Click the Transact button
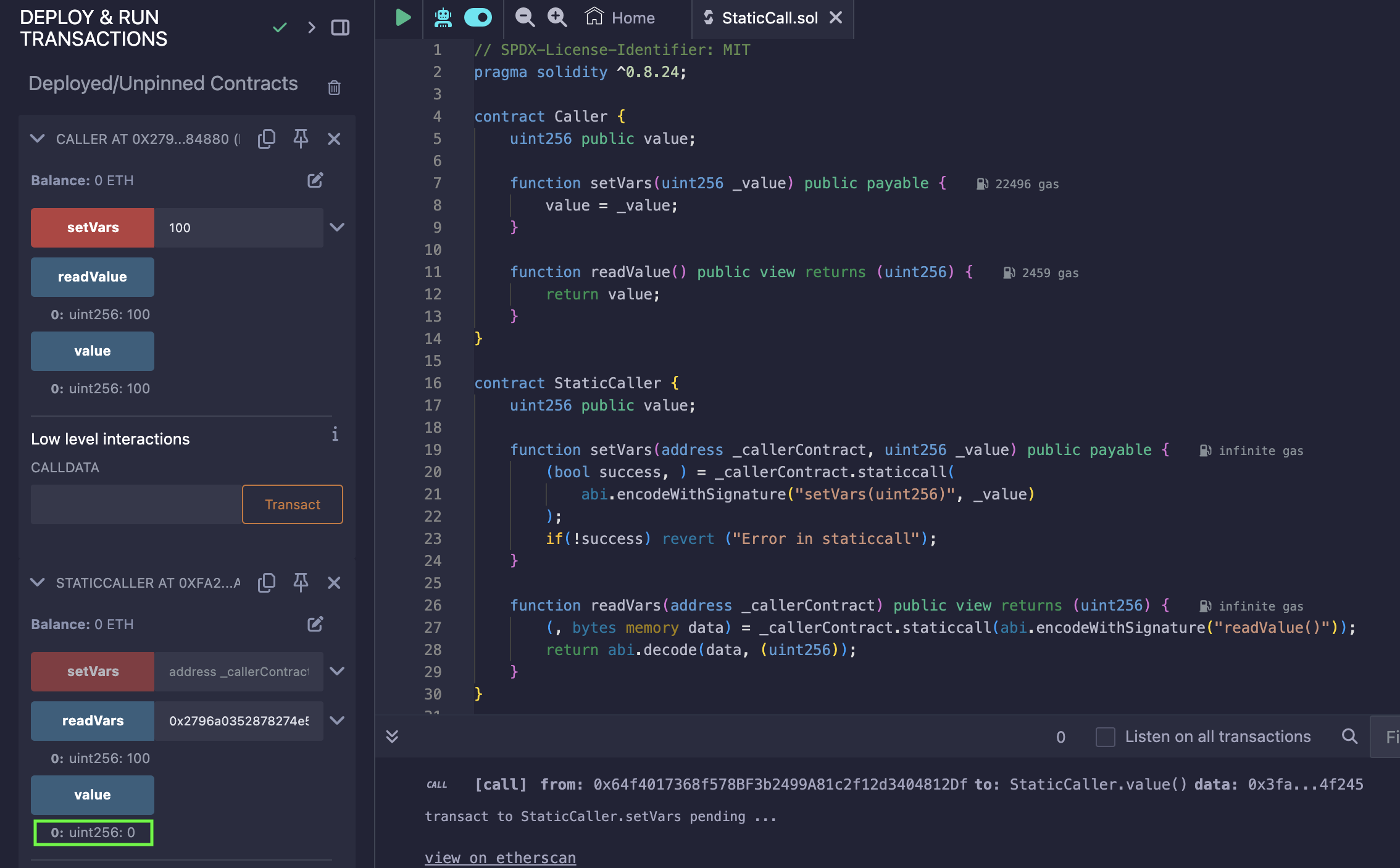The image size is (1400, 868). [x=292, y=504]
